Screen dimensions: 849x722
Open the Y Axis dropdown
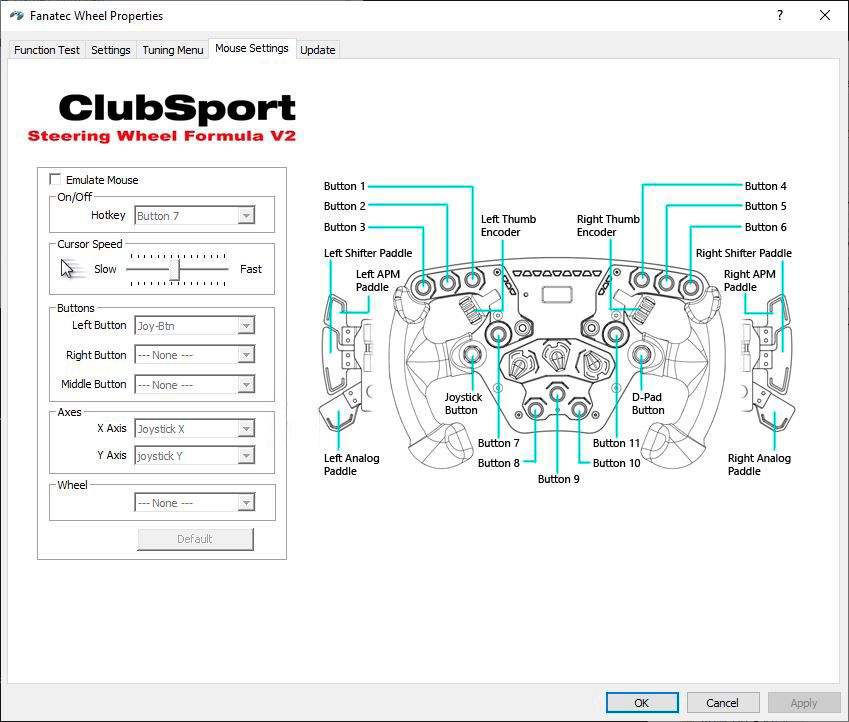pos(194,456)
